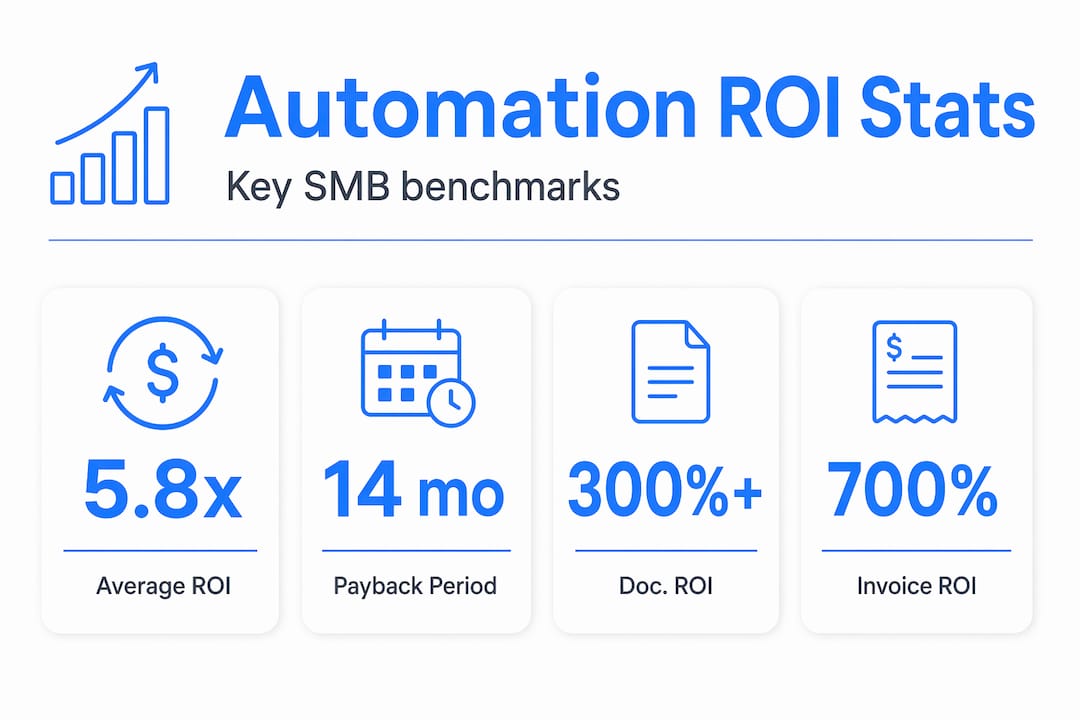Click the small clock on the calendar icon
Viewport: 1080px width, 720px height.
click(451, 402)
